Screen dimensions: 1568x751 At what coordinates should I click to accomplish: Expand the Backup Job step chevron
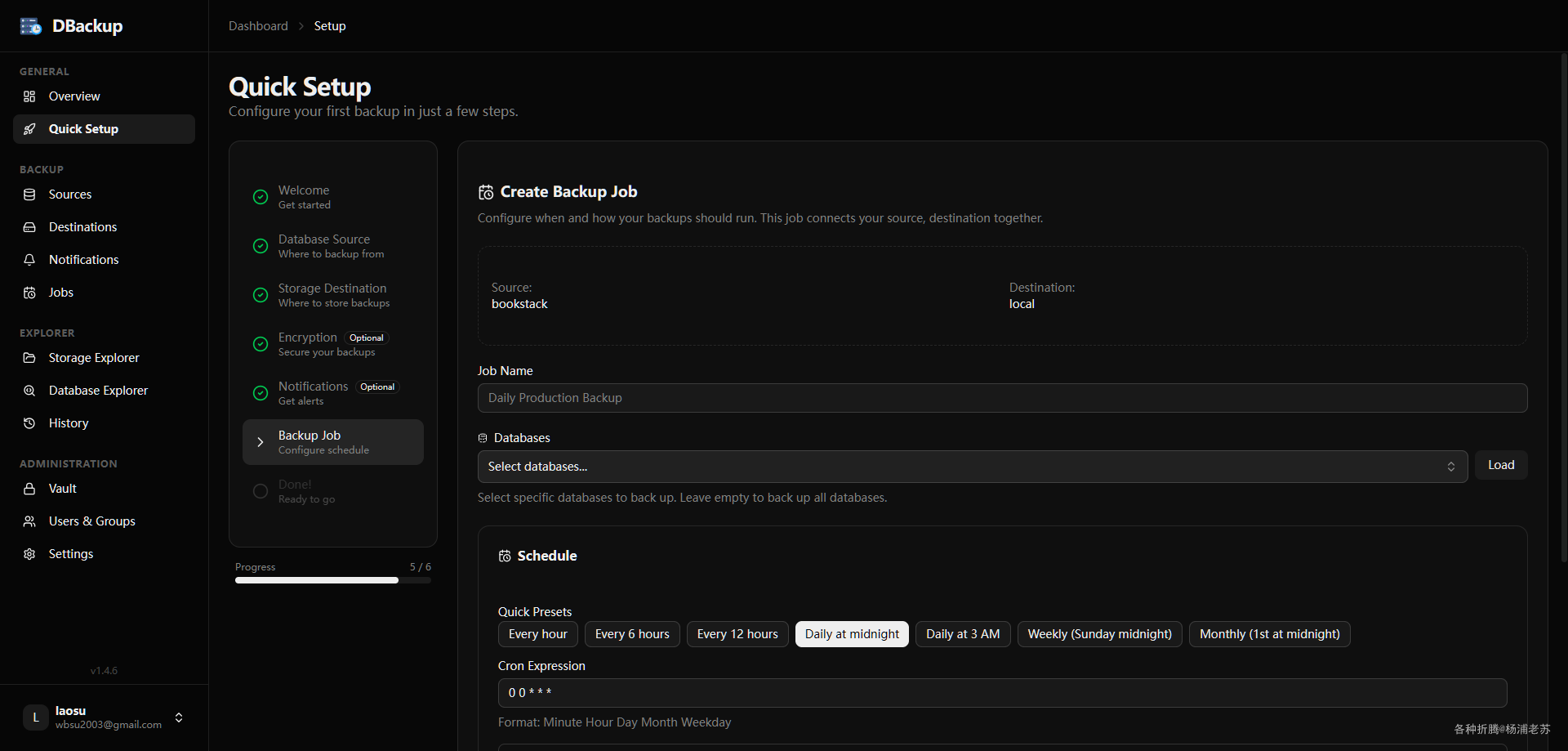pyautogui.click(x=261, y=442)
